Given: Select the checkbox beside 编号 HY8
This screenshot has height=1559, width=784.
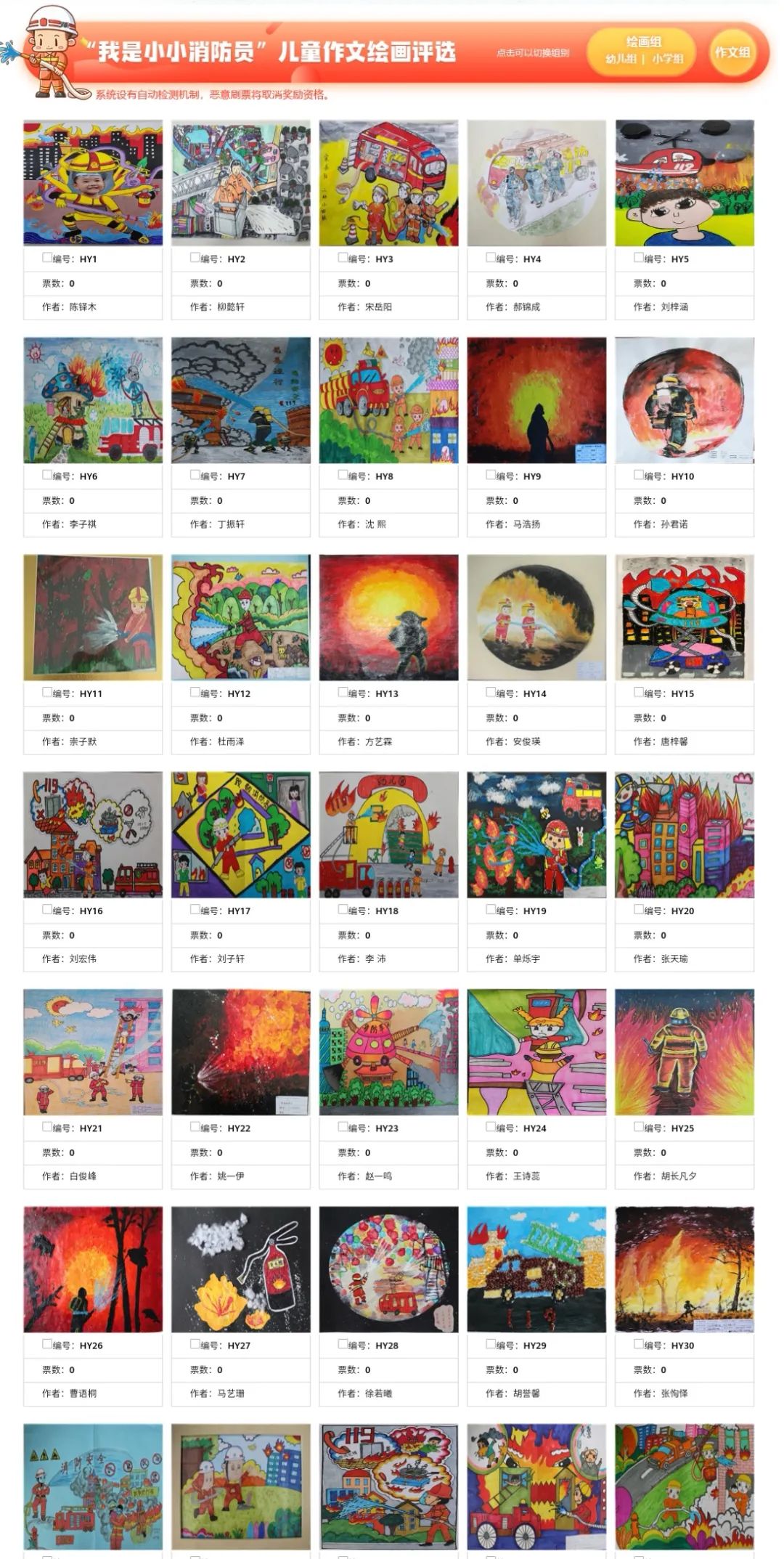Looking at the screenshot, I should (x=343, y=474).
